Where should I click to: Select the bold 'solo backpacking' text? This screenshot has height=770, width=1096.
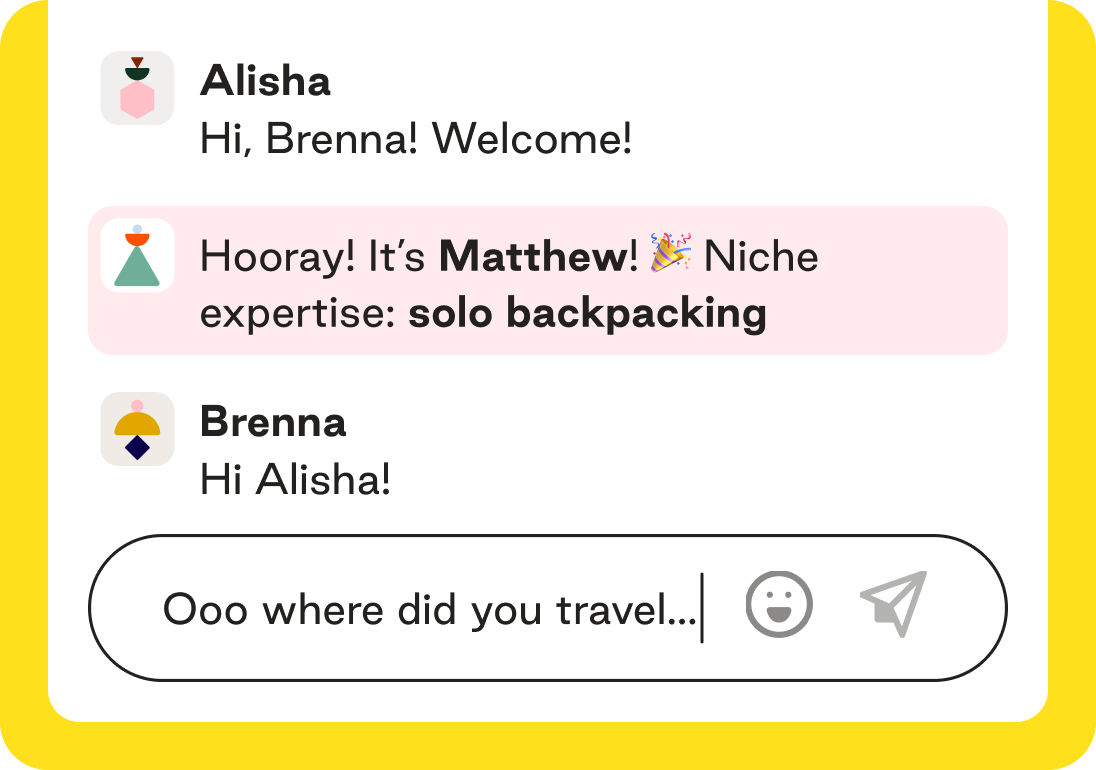point(587,313)
